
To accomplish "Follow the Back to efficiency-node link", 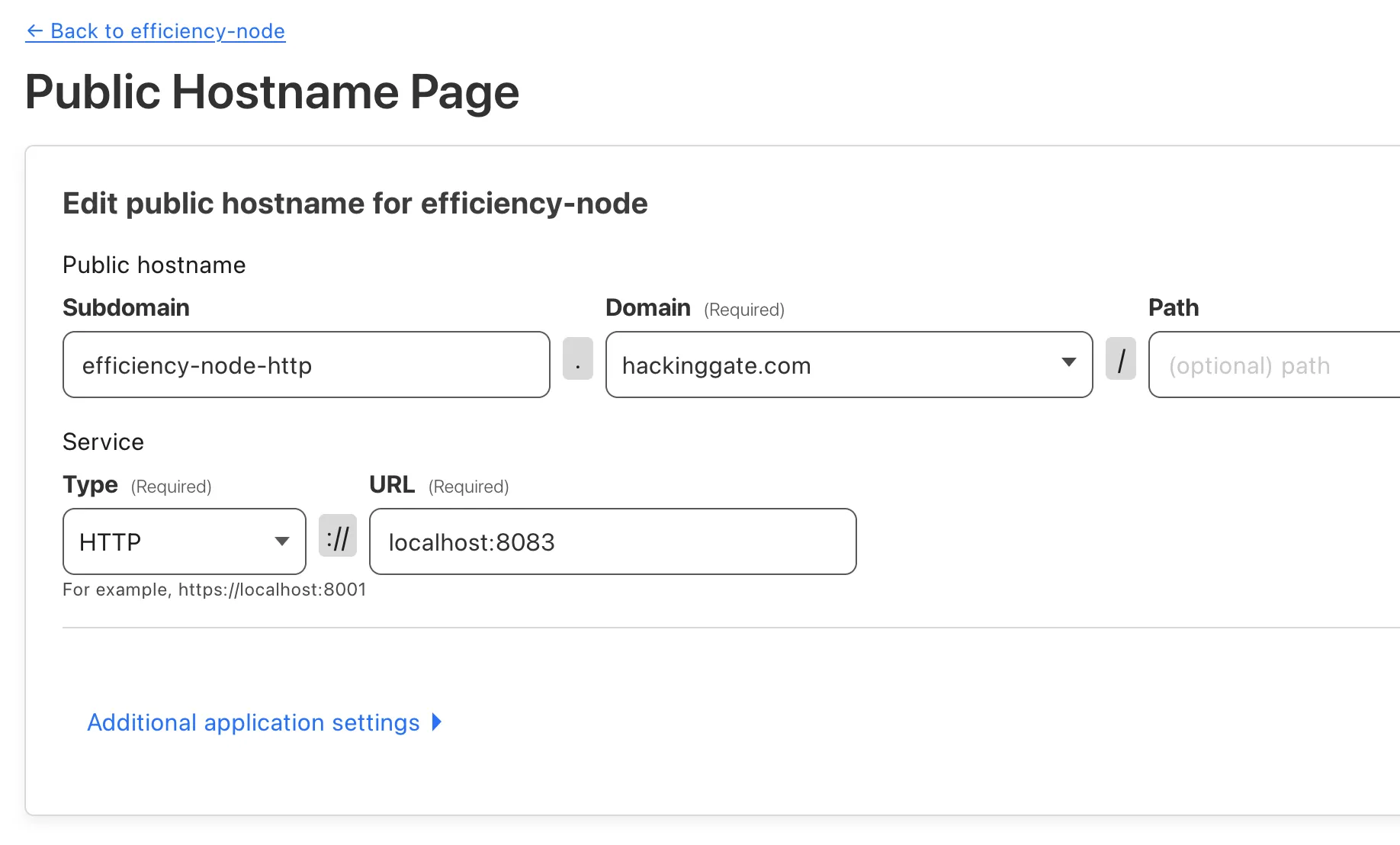I will [155, 31].
